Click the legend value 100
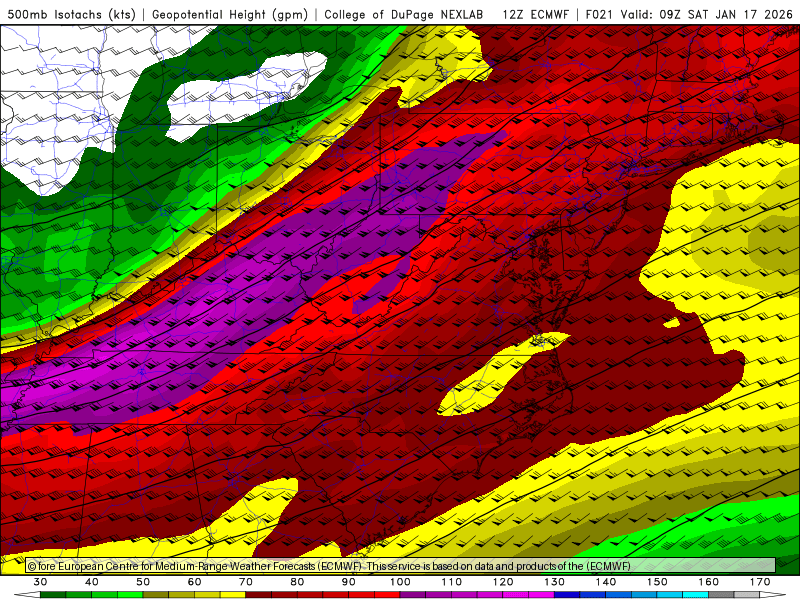Viewport: 800px width, 600px height. (400, 582)
